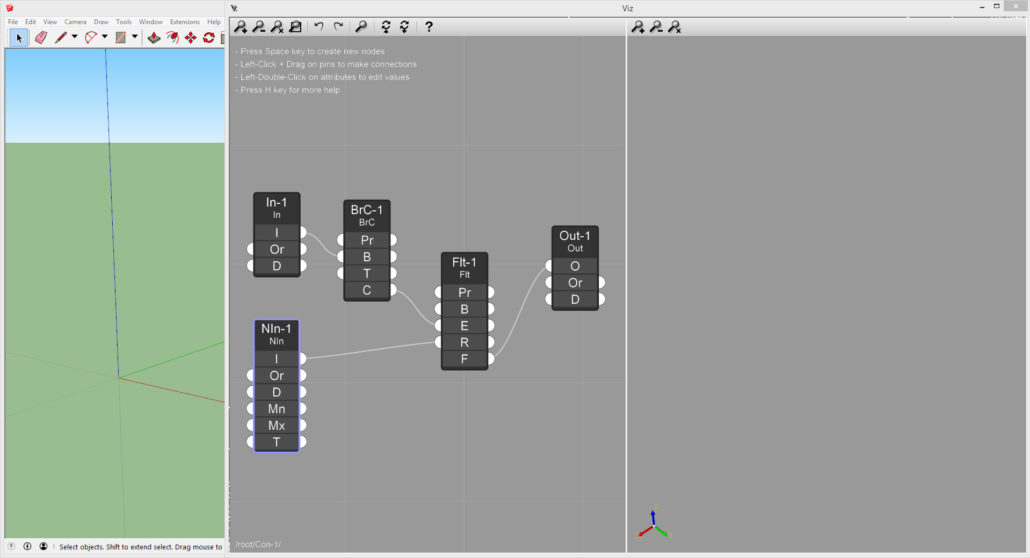Expand shape tool dropdown arrow
The image size is (1030, 558).
pos(134,38)
